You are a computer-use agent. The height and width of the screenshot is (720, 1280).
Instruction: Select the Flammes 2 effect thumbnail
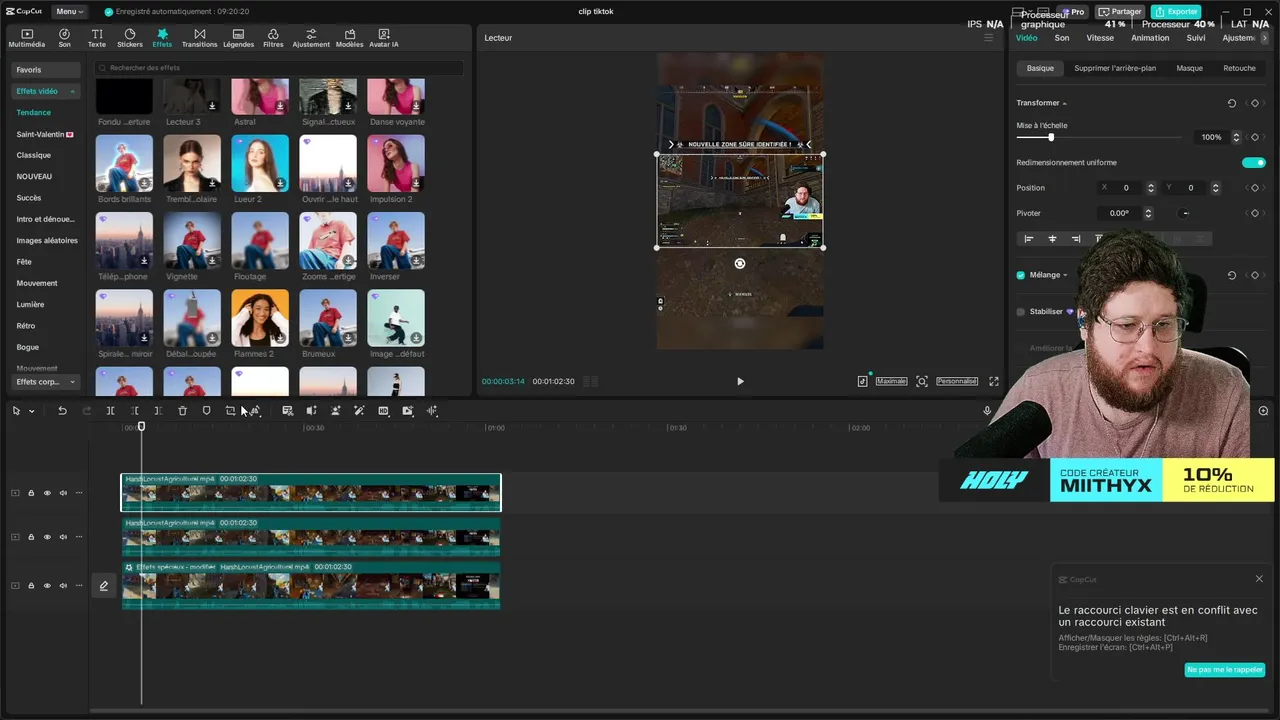[260, 318]
